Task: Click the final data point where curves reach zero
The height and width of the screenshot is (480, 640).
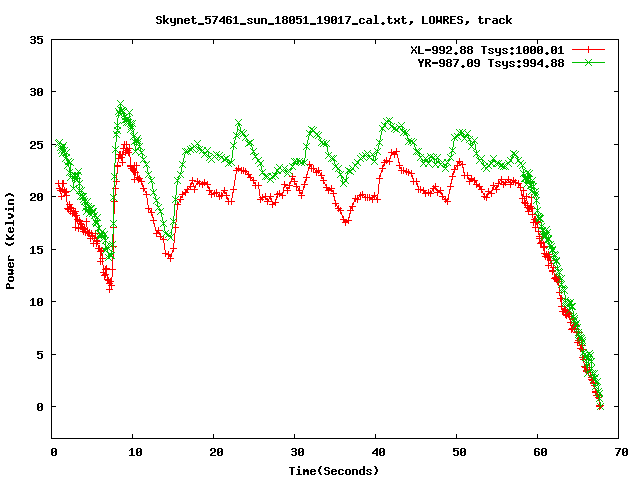Action: [600, 406]
